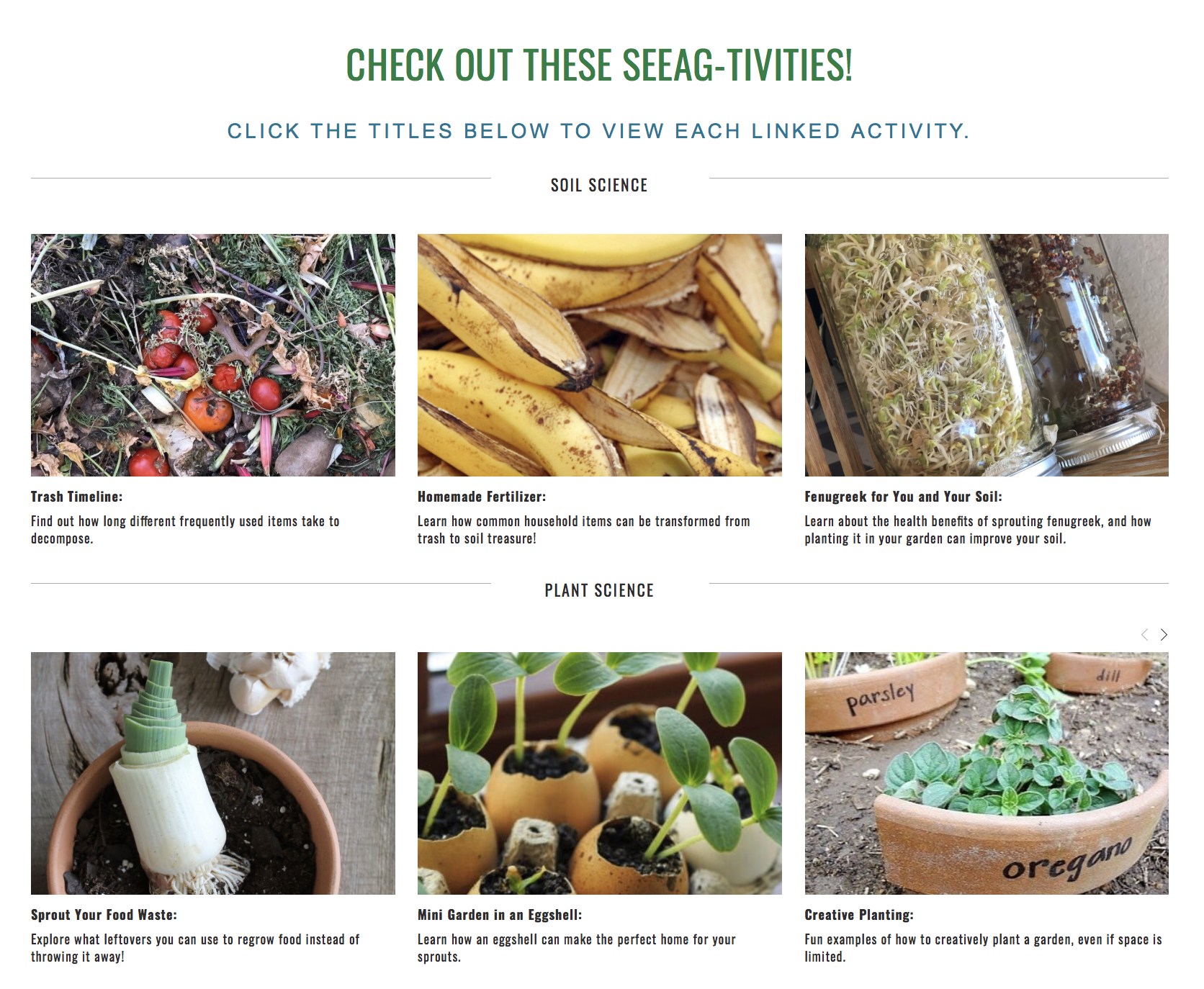Click the next carousel arrow in Plant Science
Image resolution: width=1204 pixels, height=989 pixels.
coord(1164,634)
